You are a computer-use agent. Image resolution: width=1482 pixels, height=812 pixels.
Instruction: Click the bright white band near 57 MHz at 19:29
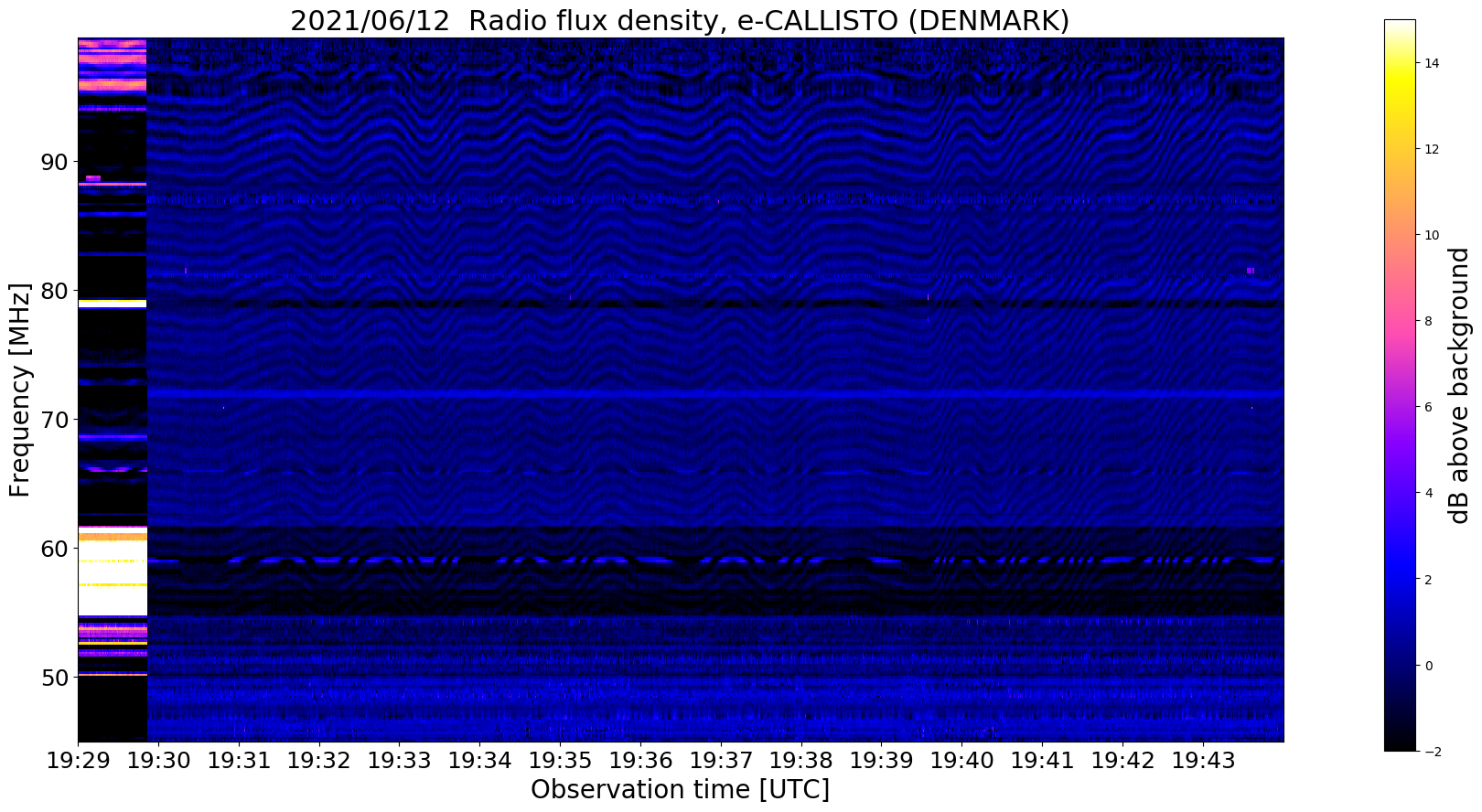[112, 574]
